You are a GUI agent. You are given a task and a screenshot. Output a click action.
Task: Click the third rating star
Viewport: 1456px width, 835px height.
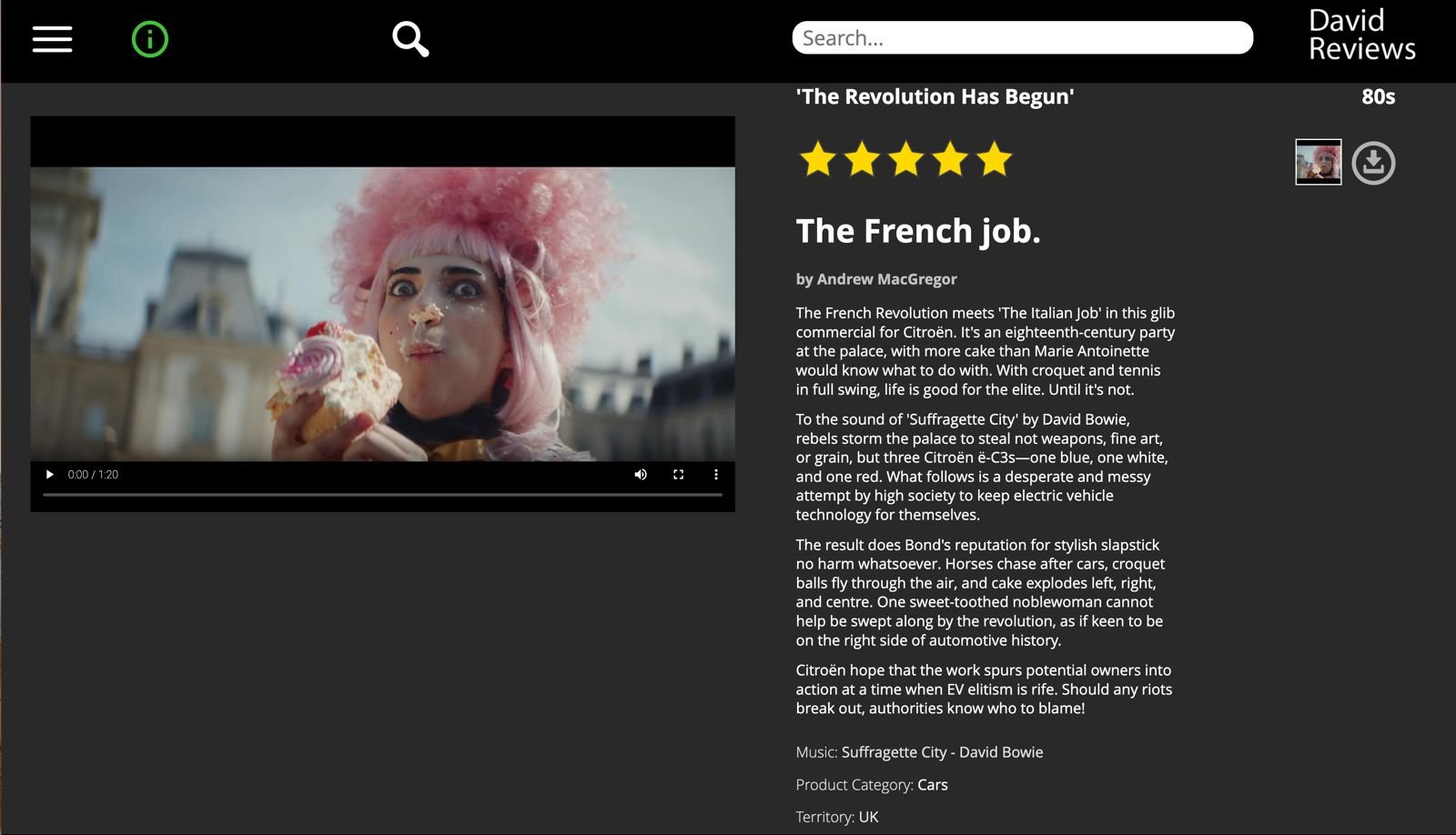[906, 159]
